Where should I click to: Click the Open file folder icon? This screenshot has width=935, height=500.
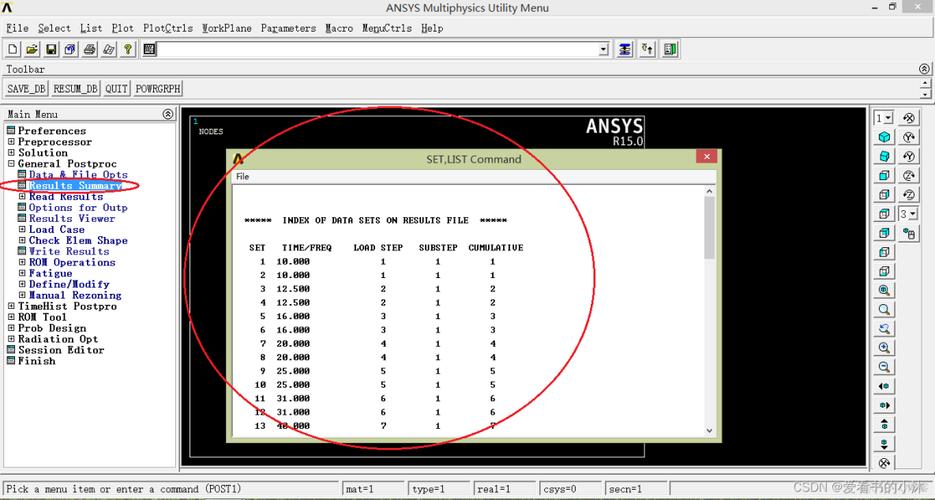click(x=32, y=49)
